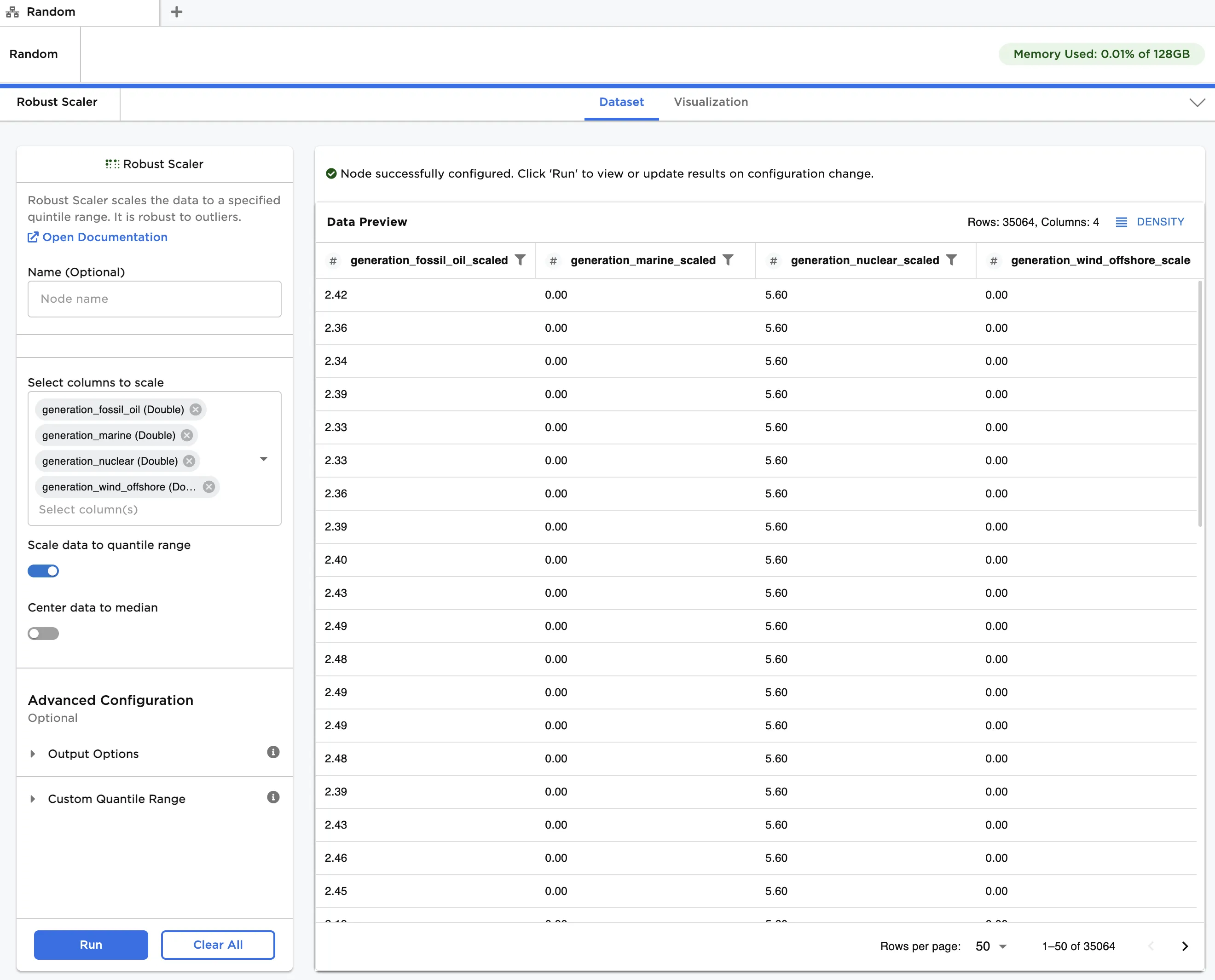Enable Center data to median toggle
The height and width of the screenshot is (980, 1215).
[43, 634]
